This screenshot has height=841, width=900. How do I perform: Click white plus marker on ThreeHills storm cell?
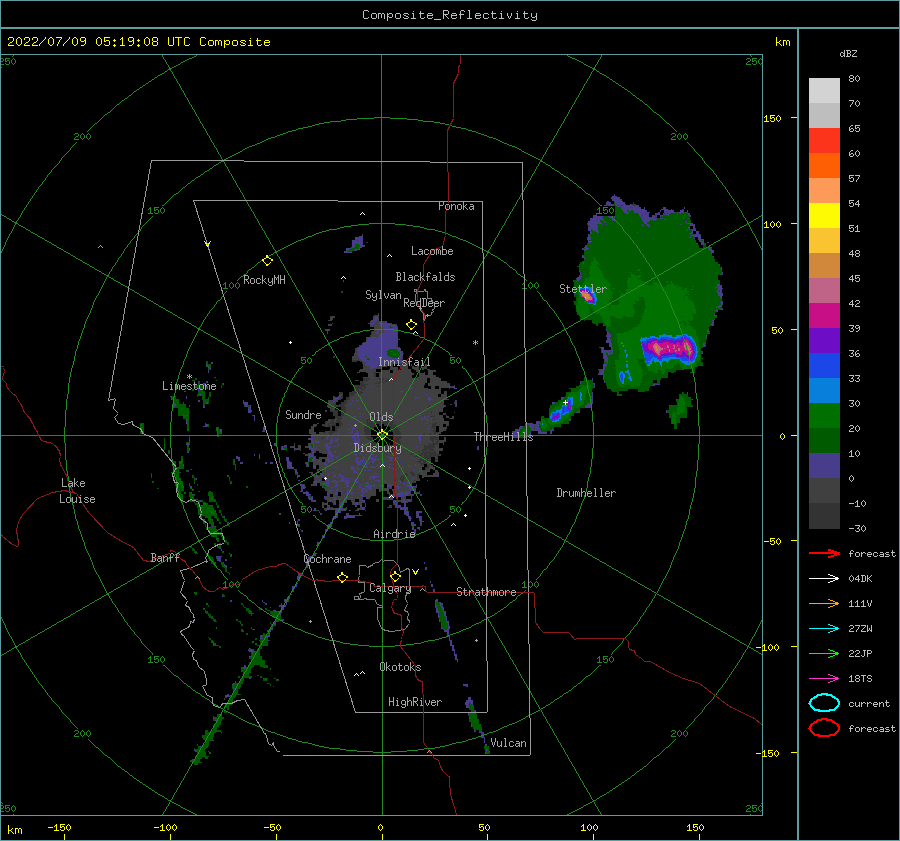[565, 403]
